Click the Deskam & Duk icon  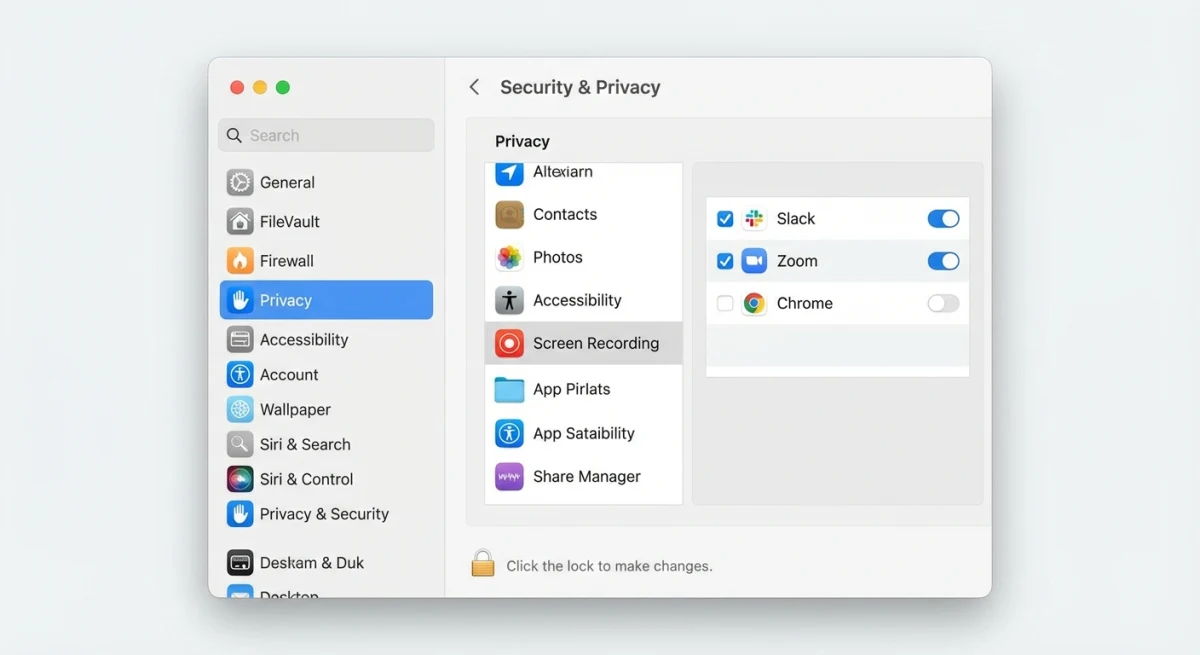240,562
